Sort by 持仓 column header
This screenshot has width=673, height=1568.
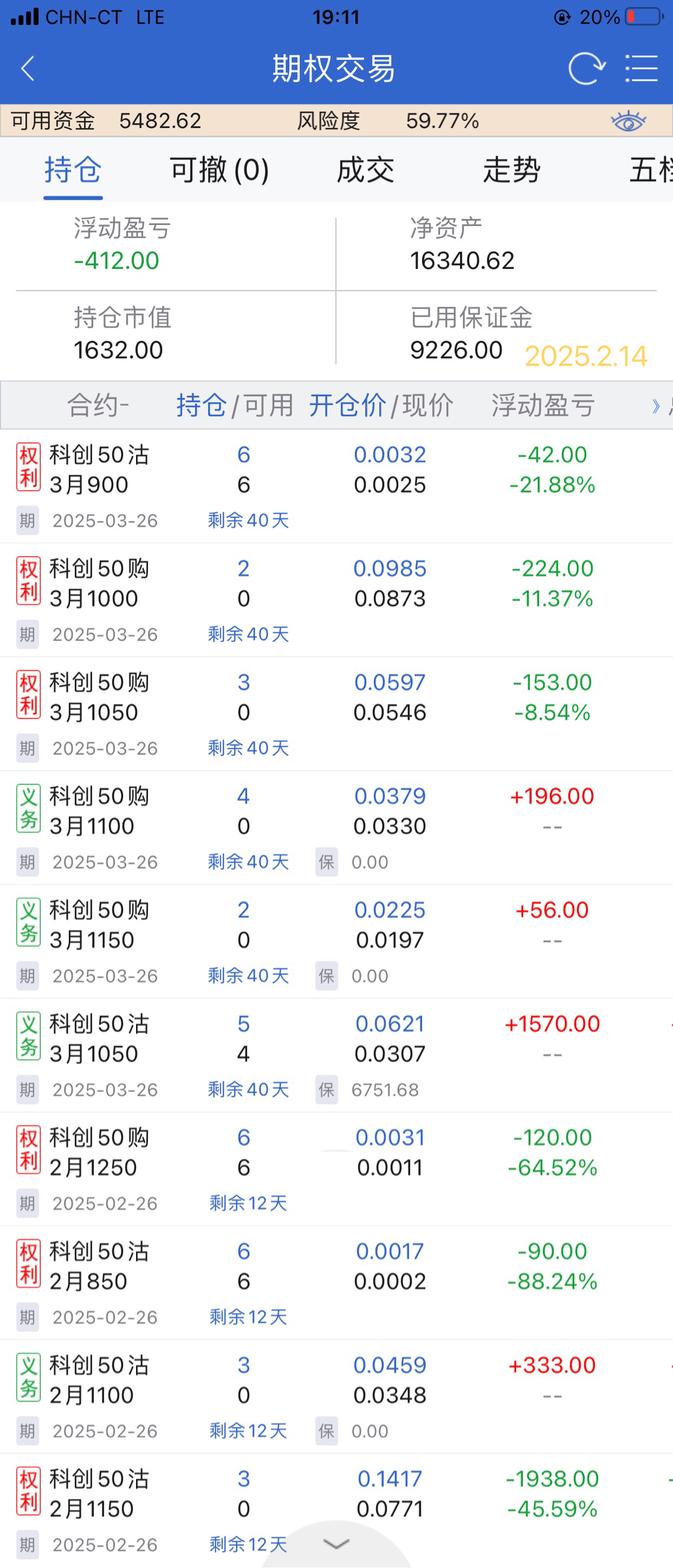point(201,406)
